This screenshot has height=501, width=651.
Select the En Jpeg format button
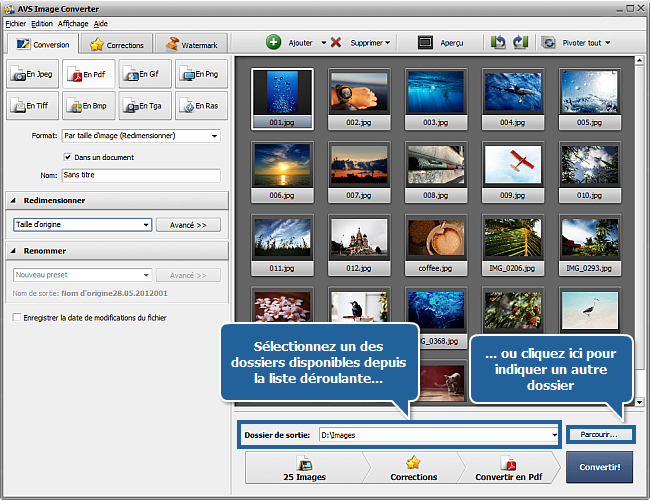pos(33,74)
